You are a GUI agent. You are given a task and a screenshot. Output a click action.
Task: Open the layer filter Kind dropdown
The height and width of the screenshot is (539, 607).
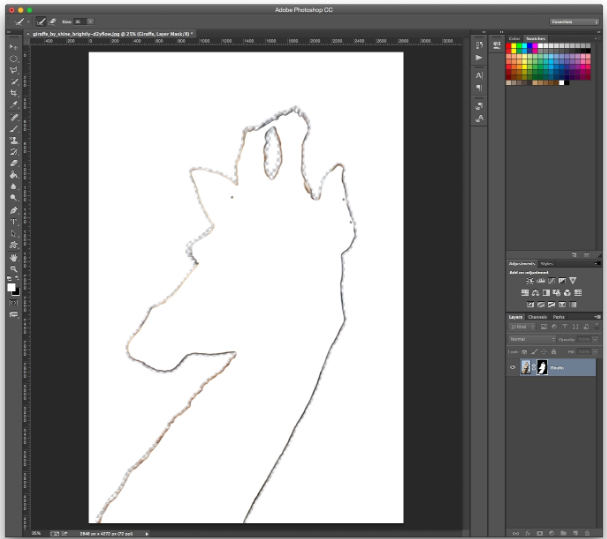(x=521, y=327)
